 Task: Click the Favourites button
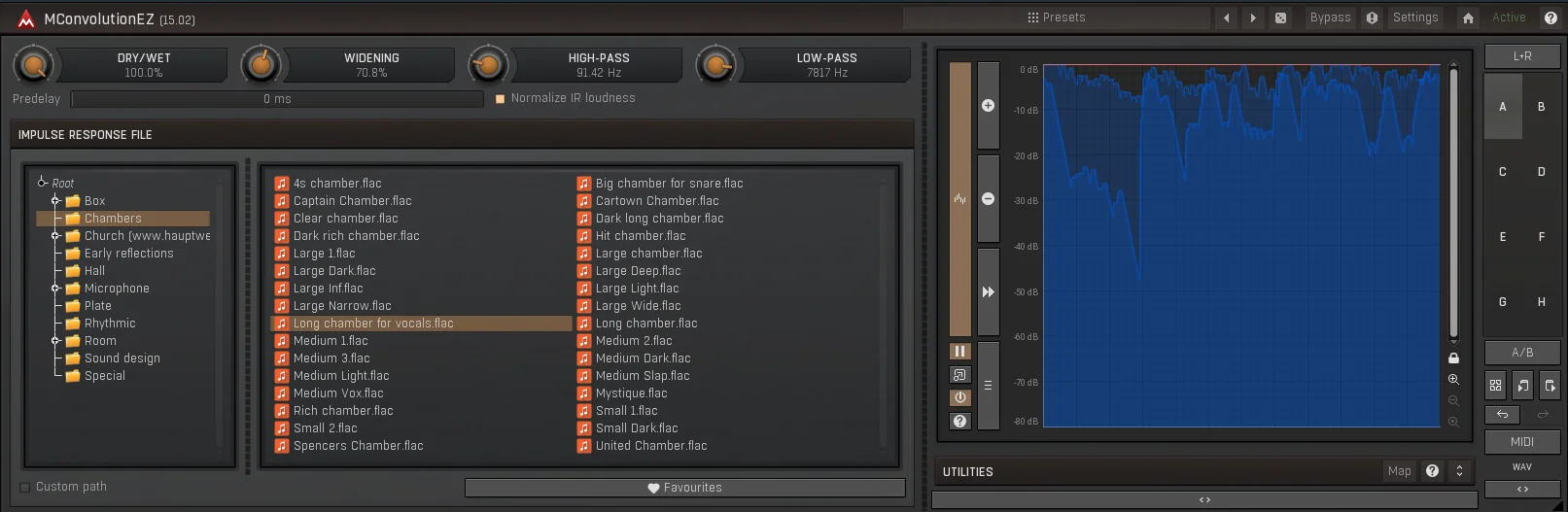(x=685, y=488)
